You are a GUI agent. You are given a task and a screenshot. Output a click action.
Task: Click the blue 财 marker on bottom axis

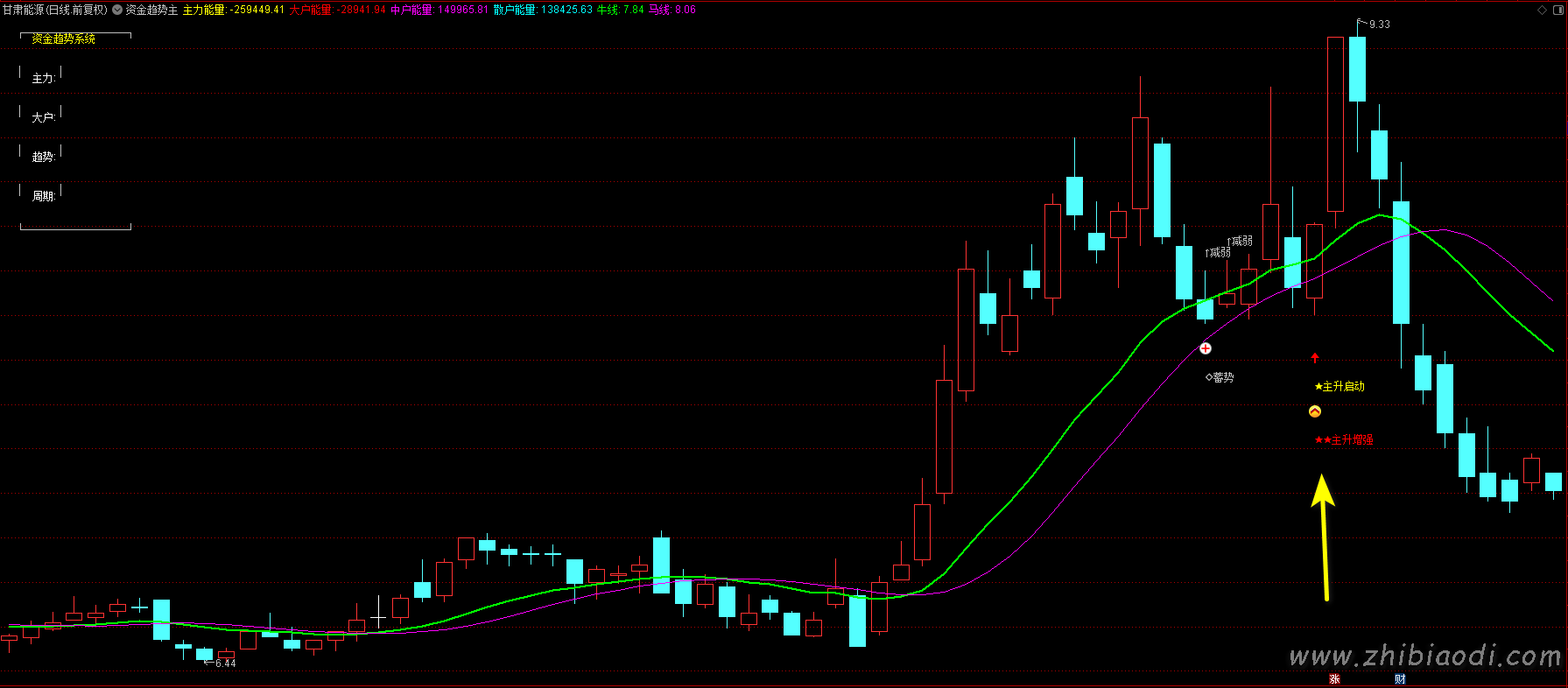click(x=1400, y=679)
